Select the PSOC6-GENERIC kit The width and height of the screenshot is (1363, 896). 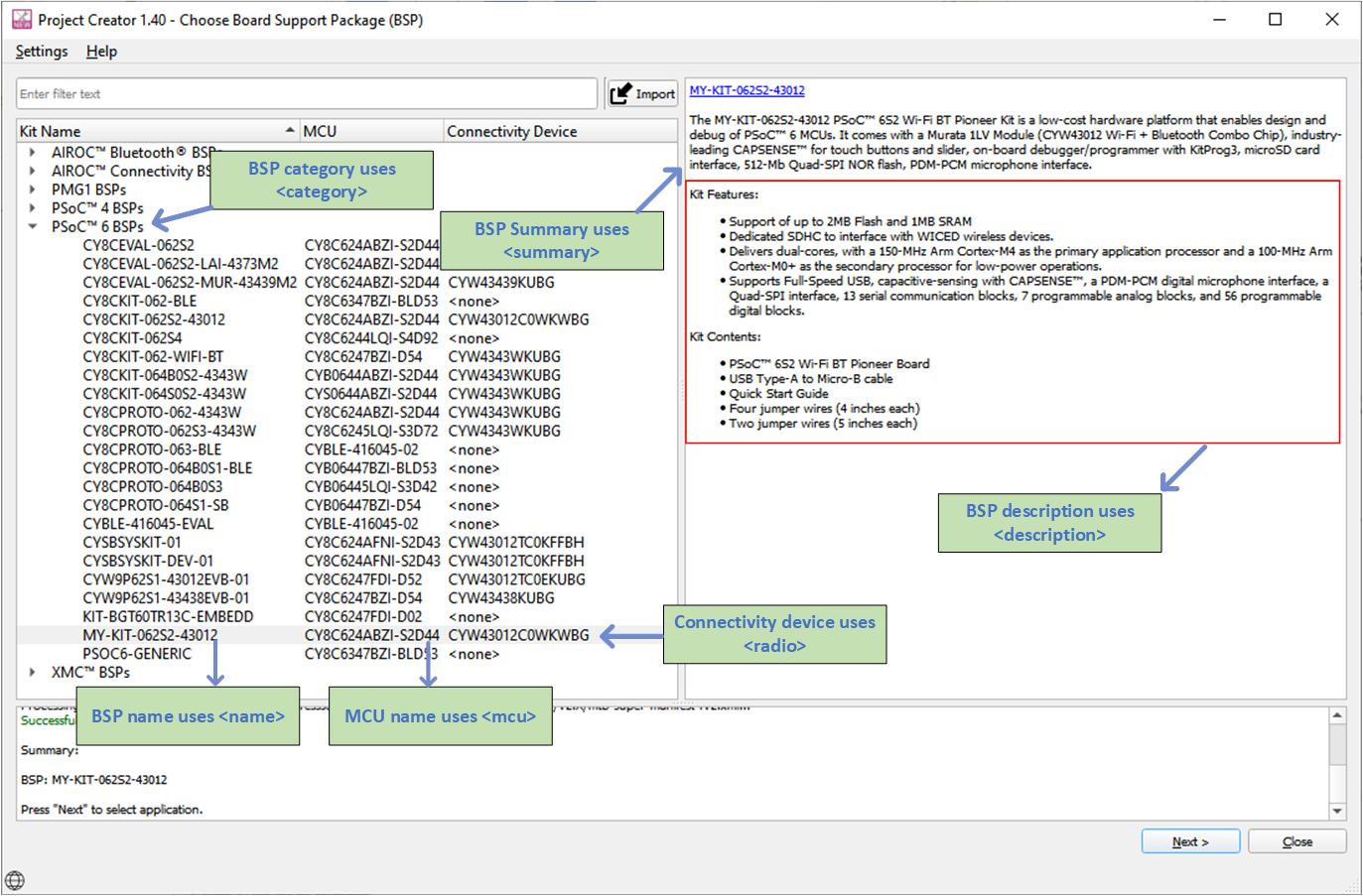click(137, 654)
